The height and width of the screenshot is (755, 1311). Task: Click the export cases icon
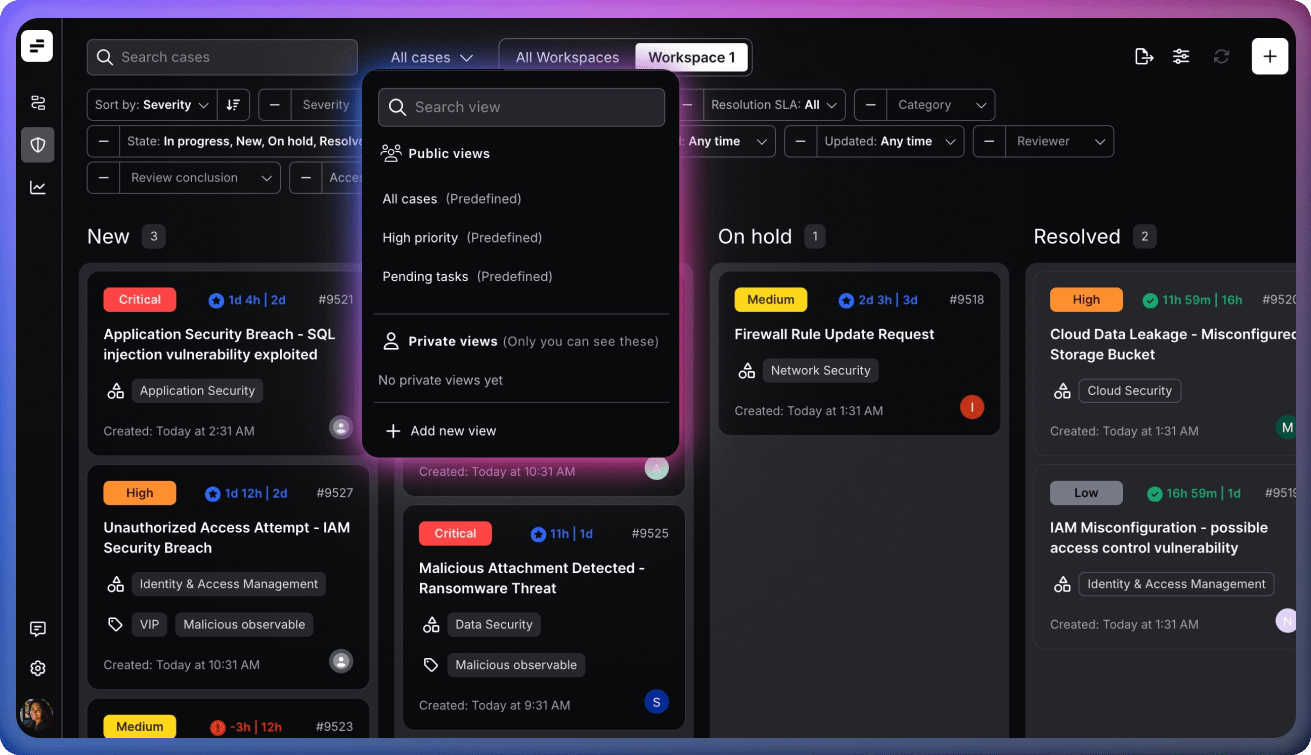coord(1144,57)
